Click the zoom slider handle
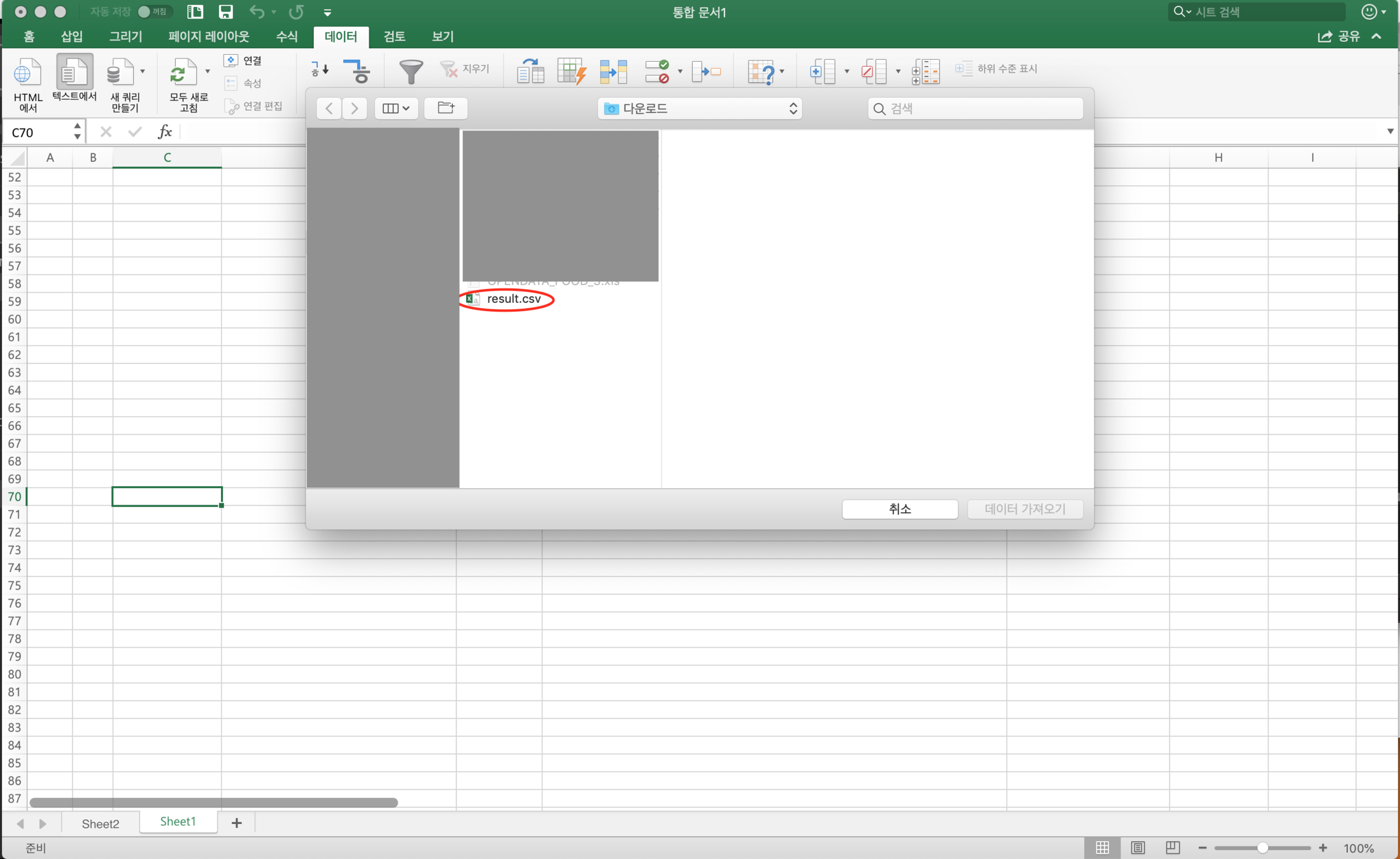The width and height of the screenshot is (1400, 859). point(1261,848)
